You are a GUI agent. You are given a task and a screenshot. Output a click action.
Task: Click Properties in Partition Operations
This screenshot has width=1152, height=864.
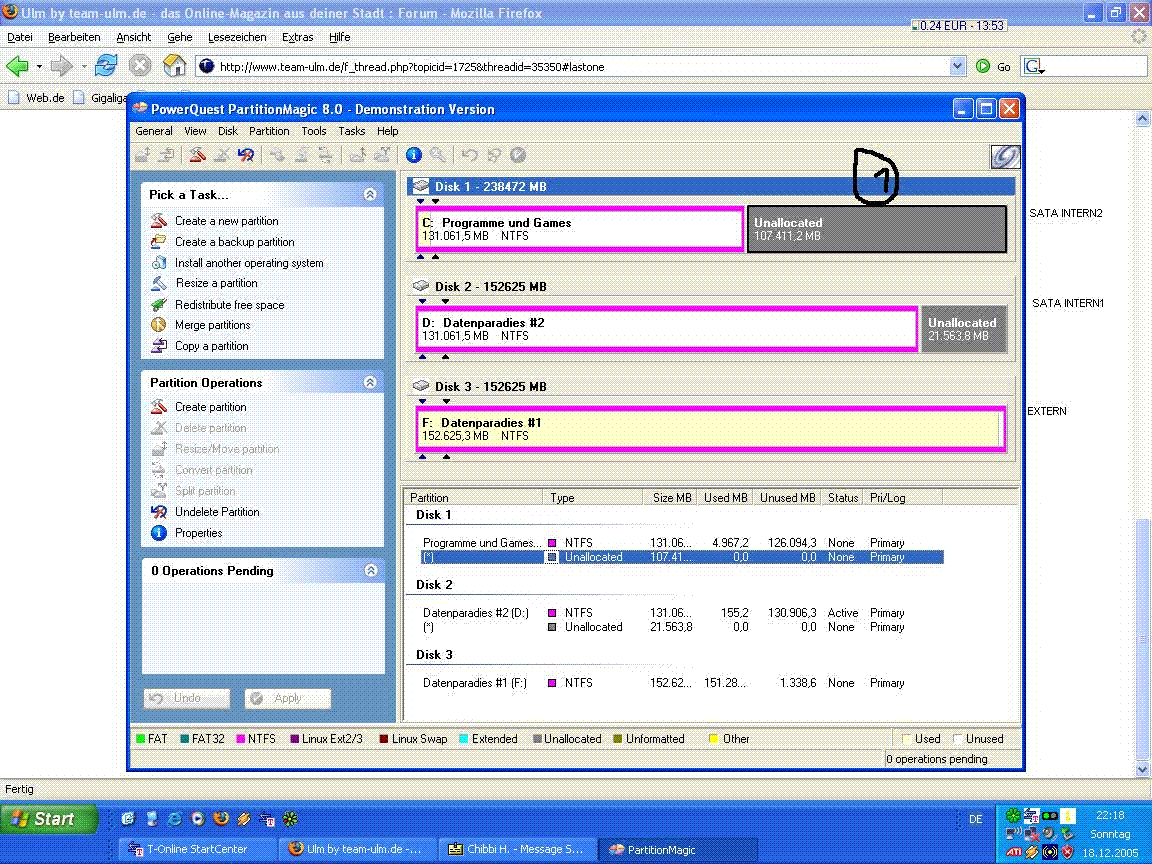[x=198, y=533]
